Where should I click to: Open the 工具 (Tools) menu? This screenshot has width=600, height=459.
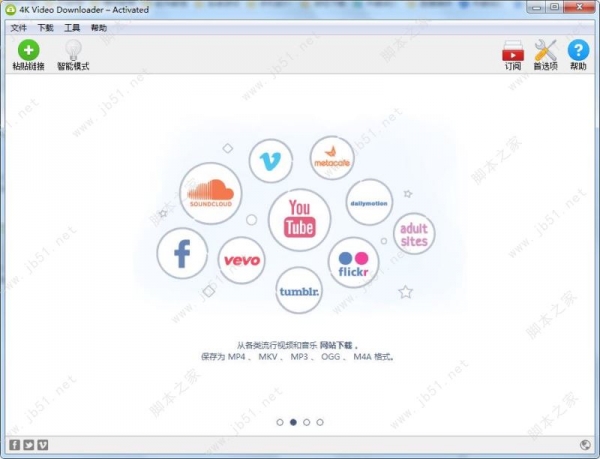[x=72, y=28]
